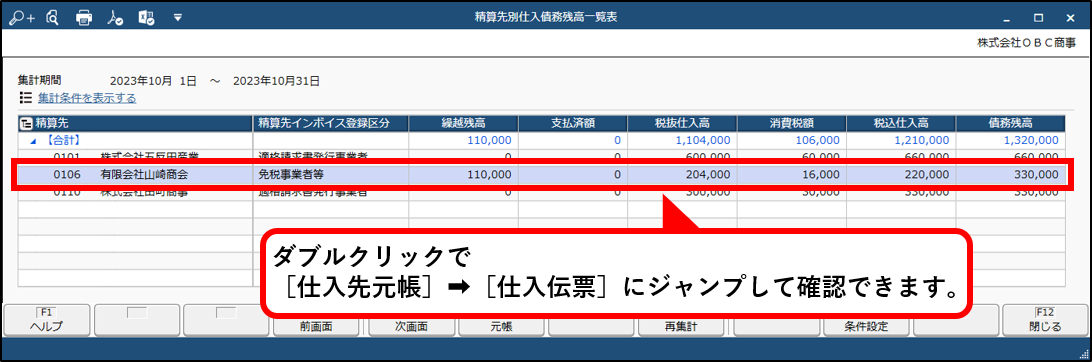Click the total 繰越残高 110,000 cell
The height and width of the screenshot is (362, 1092).
coord(464,140)
